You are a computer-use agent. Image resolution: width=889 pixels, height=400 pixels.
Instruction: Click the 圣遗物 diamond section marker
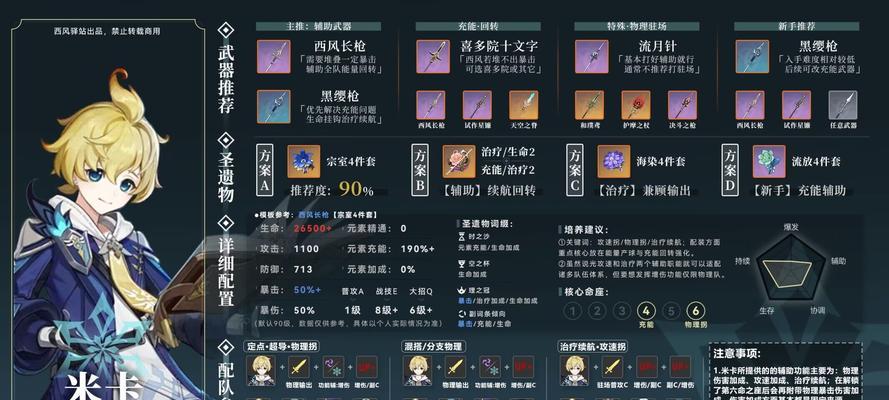click(226, 140)
